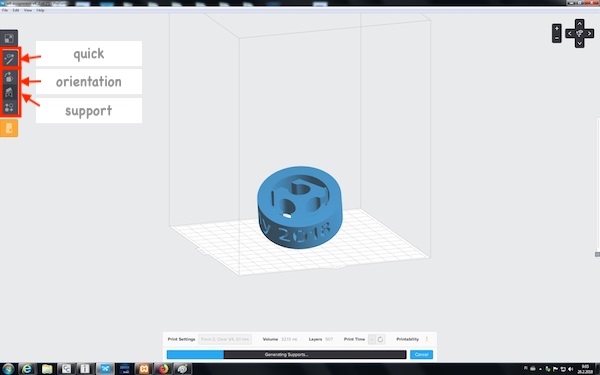Click the taskbar clock
Image resolution: width=600 pixels, height=375 pixels.
point(585,369)
